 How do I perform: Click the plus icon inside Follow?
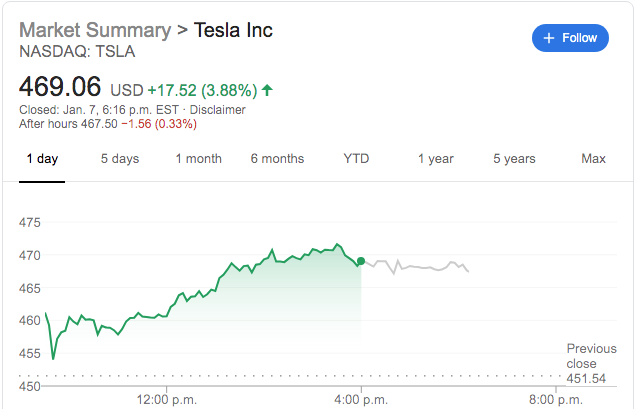548,38
